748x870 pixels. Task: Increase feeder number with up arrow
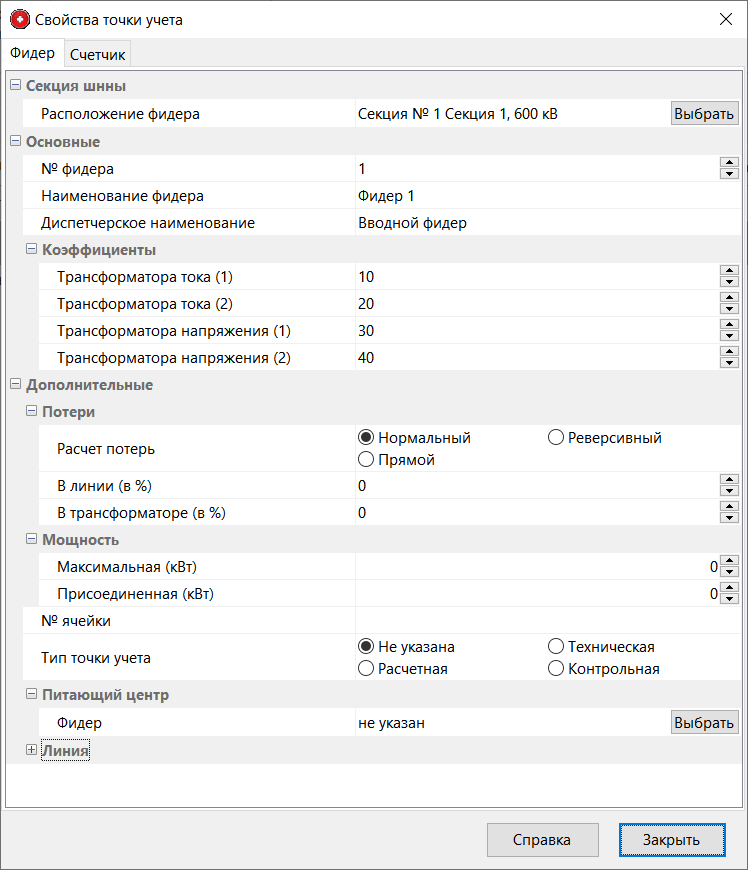pyautogui.click(x=729, y=164)
